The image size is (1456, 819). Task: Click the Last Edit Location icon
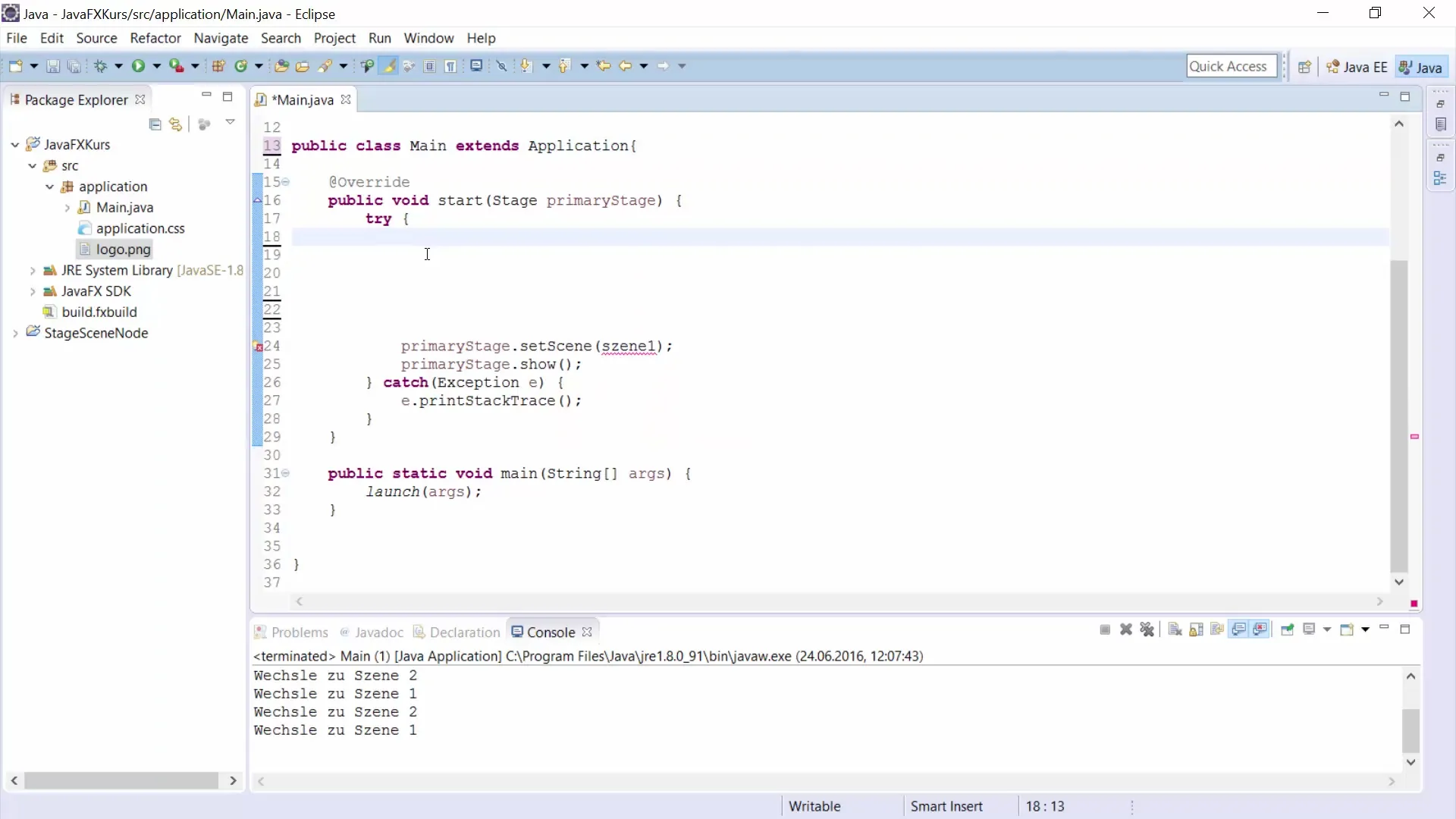click(604, 66)
